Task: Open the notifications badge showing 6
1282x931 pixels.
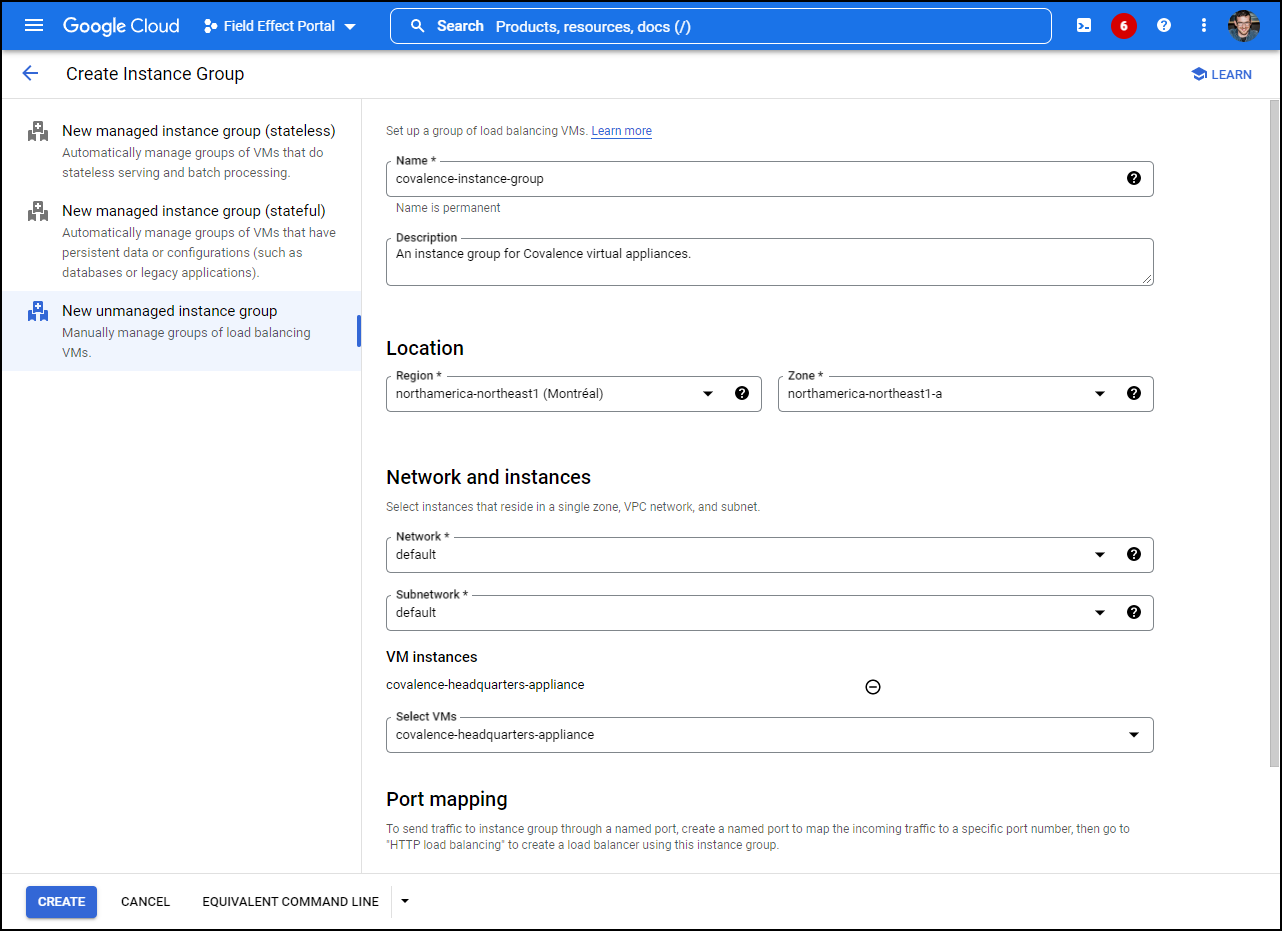Action: click(x=1124, y=26)
